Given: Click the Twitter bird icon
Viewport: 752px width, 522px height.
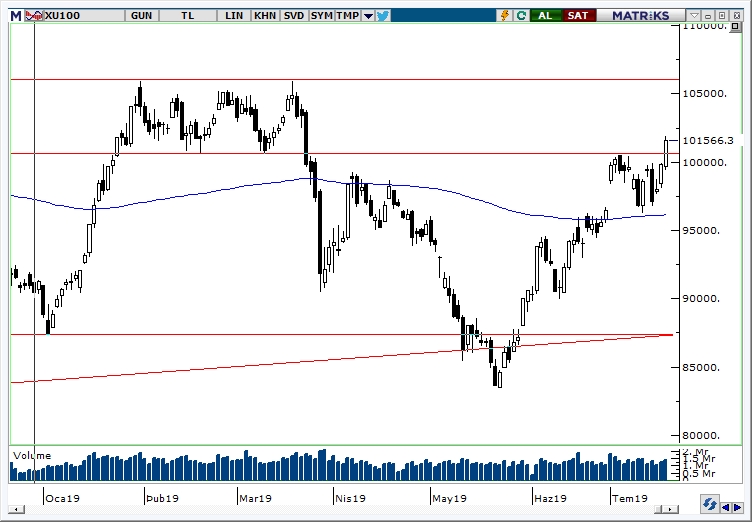Looking at the screenshot, I should point(383,15).
